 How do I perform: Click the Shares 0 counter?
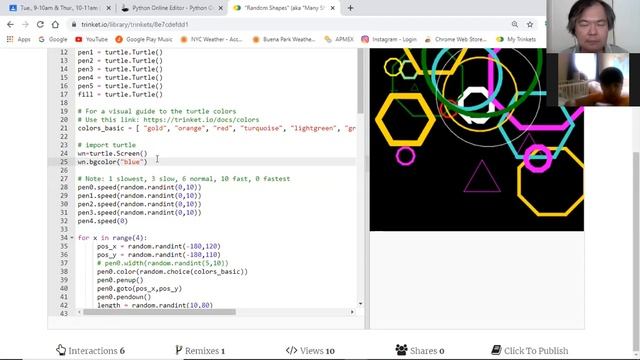pos(420,350)
